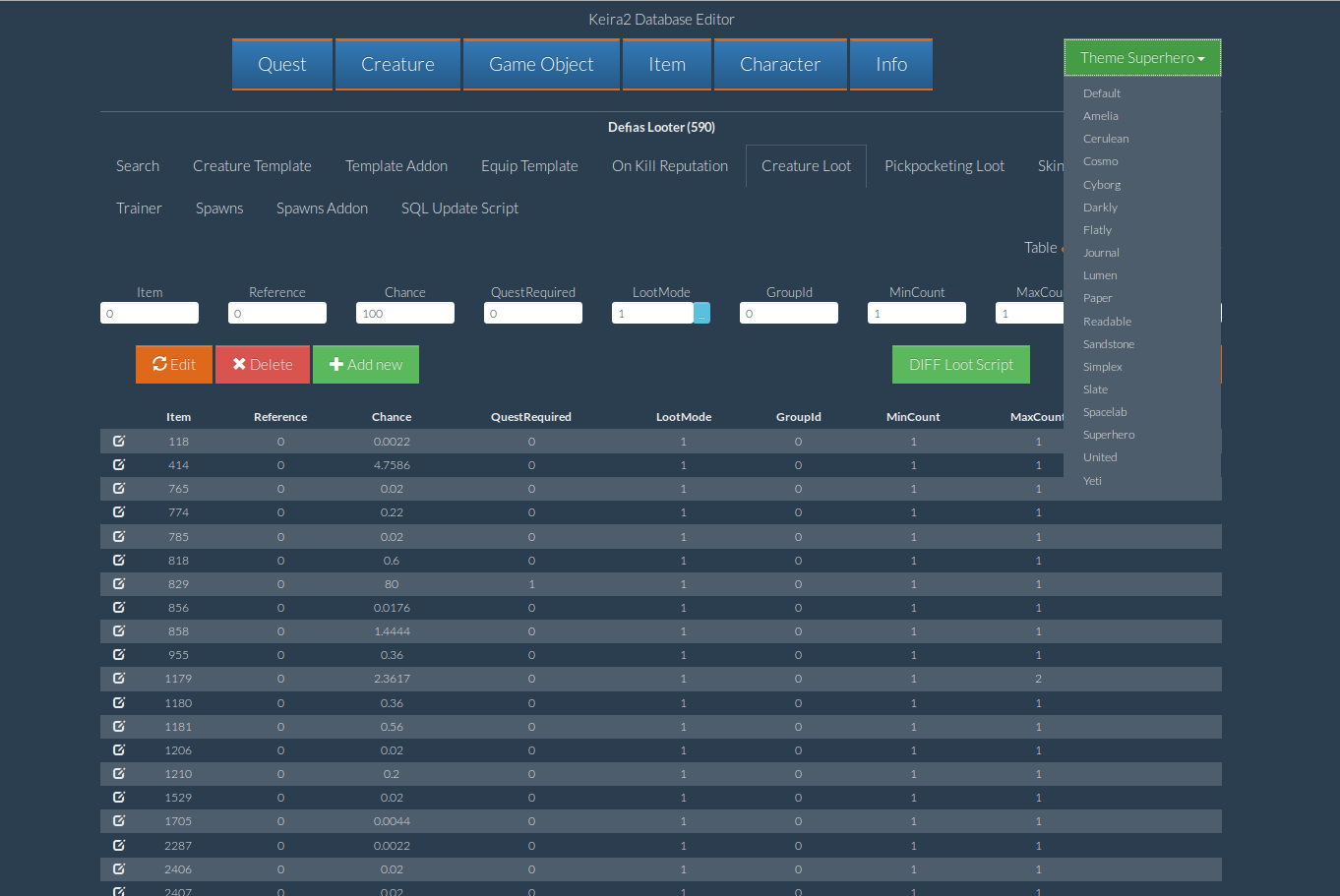
Task: Click edit icon for item 1210 row
Action: (119, 773)
